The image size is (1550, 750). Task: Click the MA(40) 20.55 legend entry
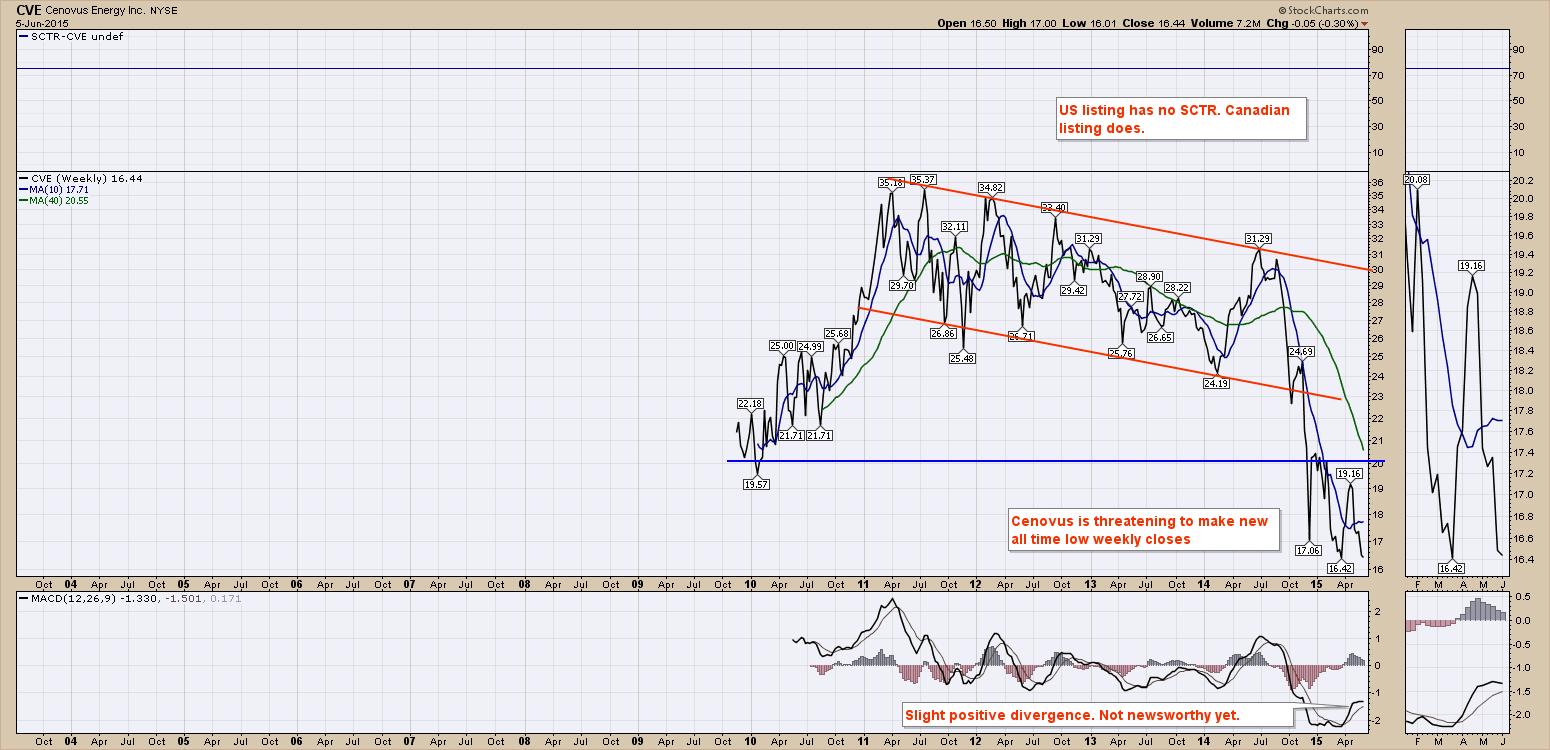[x=55, y=200]
